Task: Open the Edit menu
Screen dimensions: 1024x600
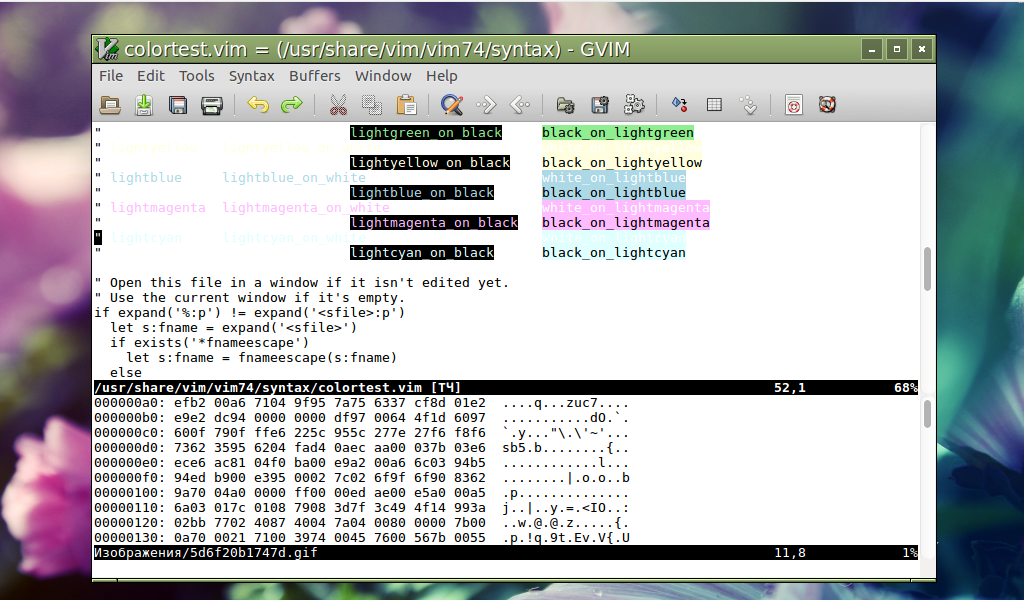Action: 151,76
